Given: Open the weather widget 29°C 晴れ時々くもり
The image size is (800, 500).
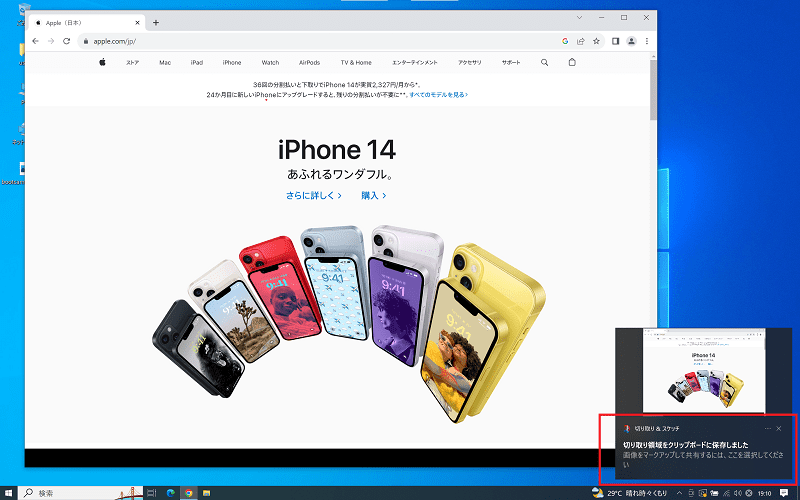Looking at the screenshot, I should [x=630, y=493].
